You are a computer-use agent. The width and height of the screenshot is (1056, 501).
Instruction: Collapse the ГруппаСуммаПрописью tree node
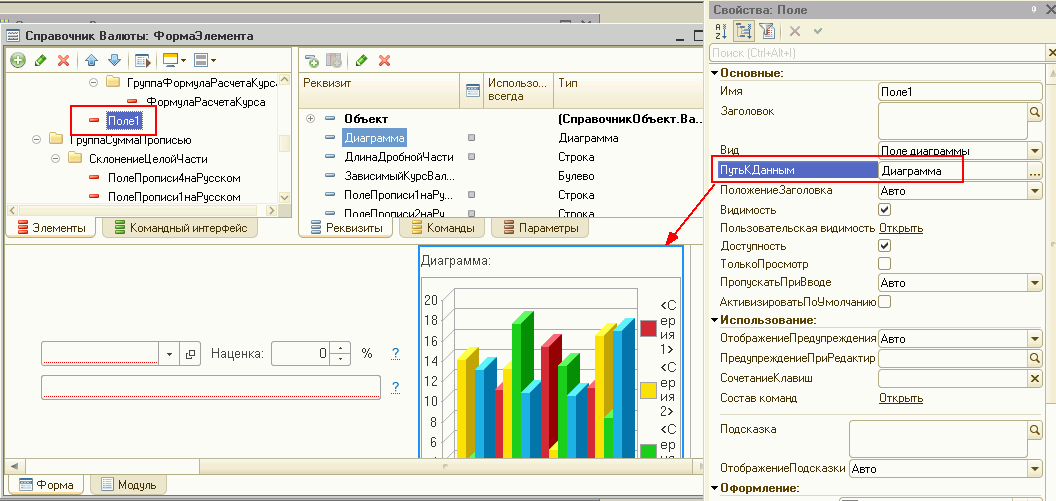(37, 140)
